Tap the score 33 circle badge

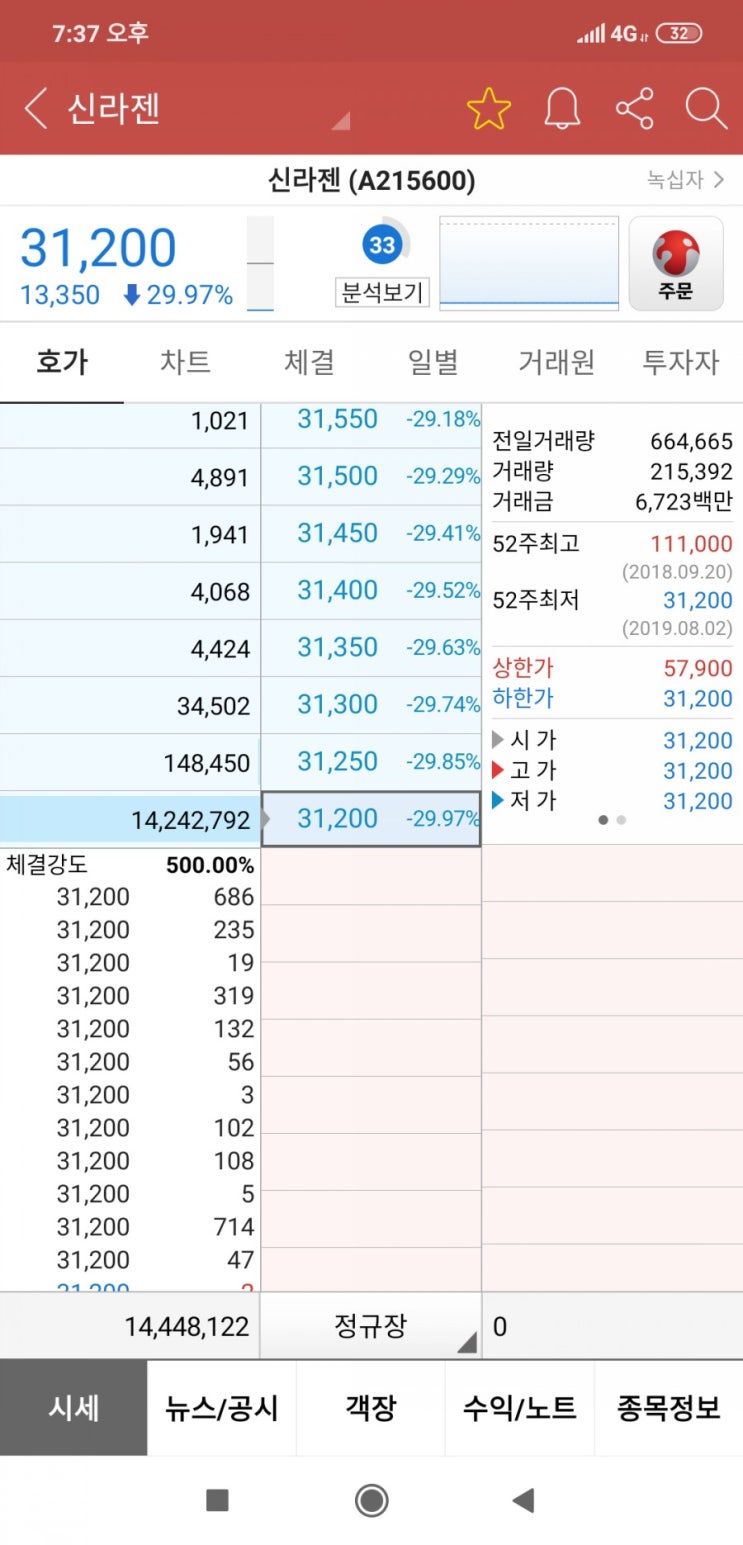point(382,245)
